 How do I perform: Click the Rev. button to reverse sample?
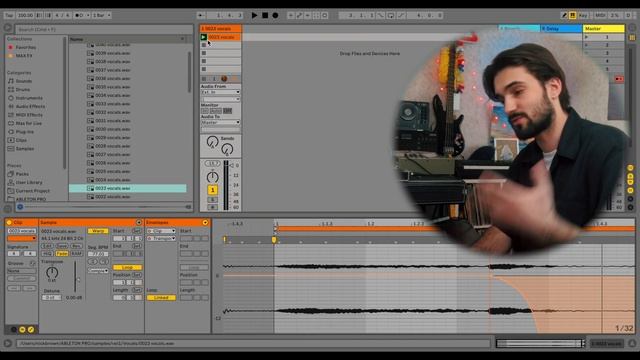pyautogui.click(x=76, y=246)
